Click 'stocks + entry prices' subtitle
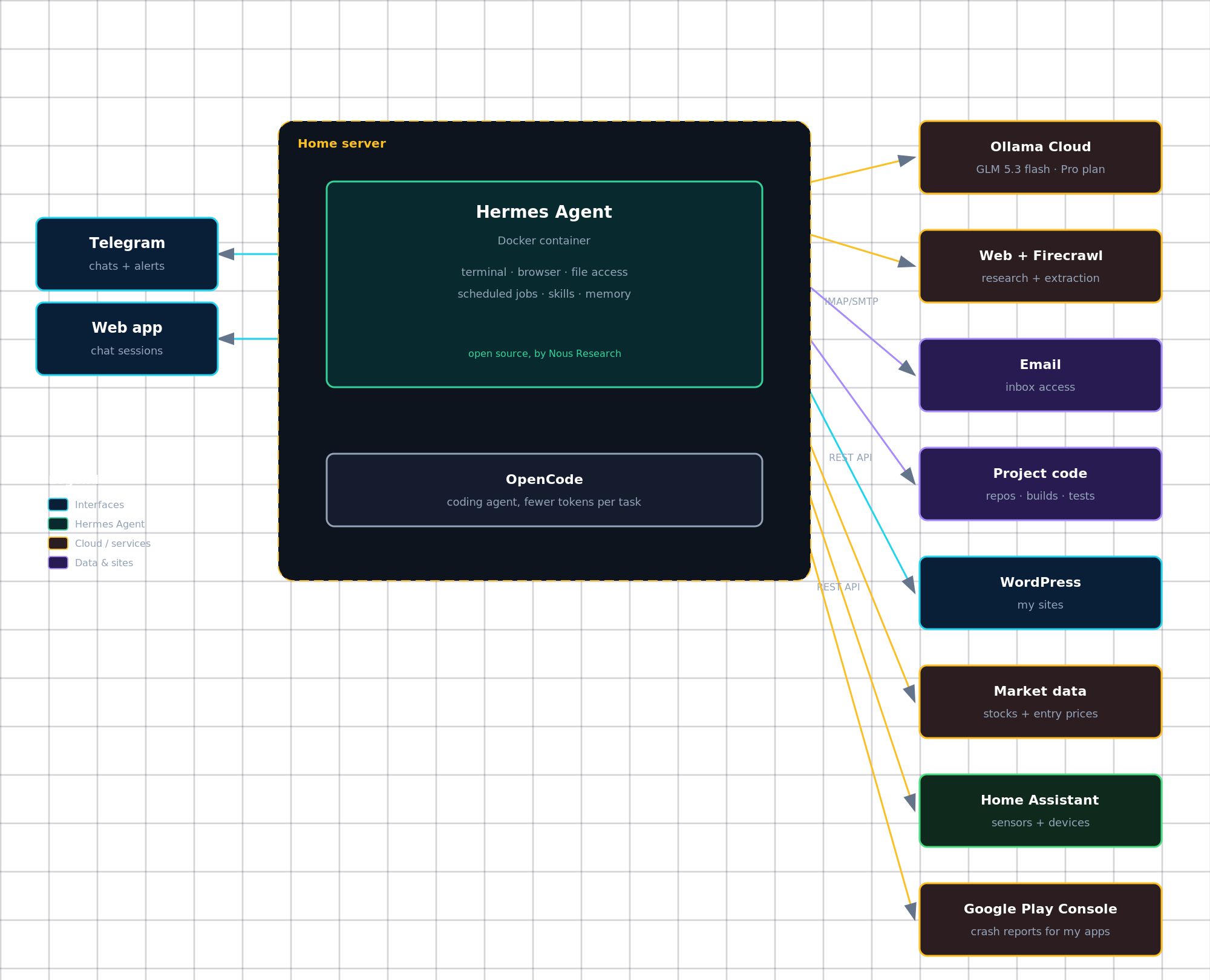The image size is (1210, 980). click(x=1041, y=714)
